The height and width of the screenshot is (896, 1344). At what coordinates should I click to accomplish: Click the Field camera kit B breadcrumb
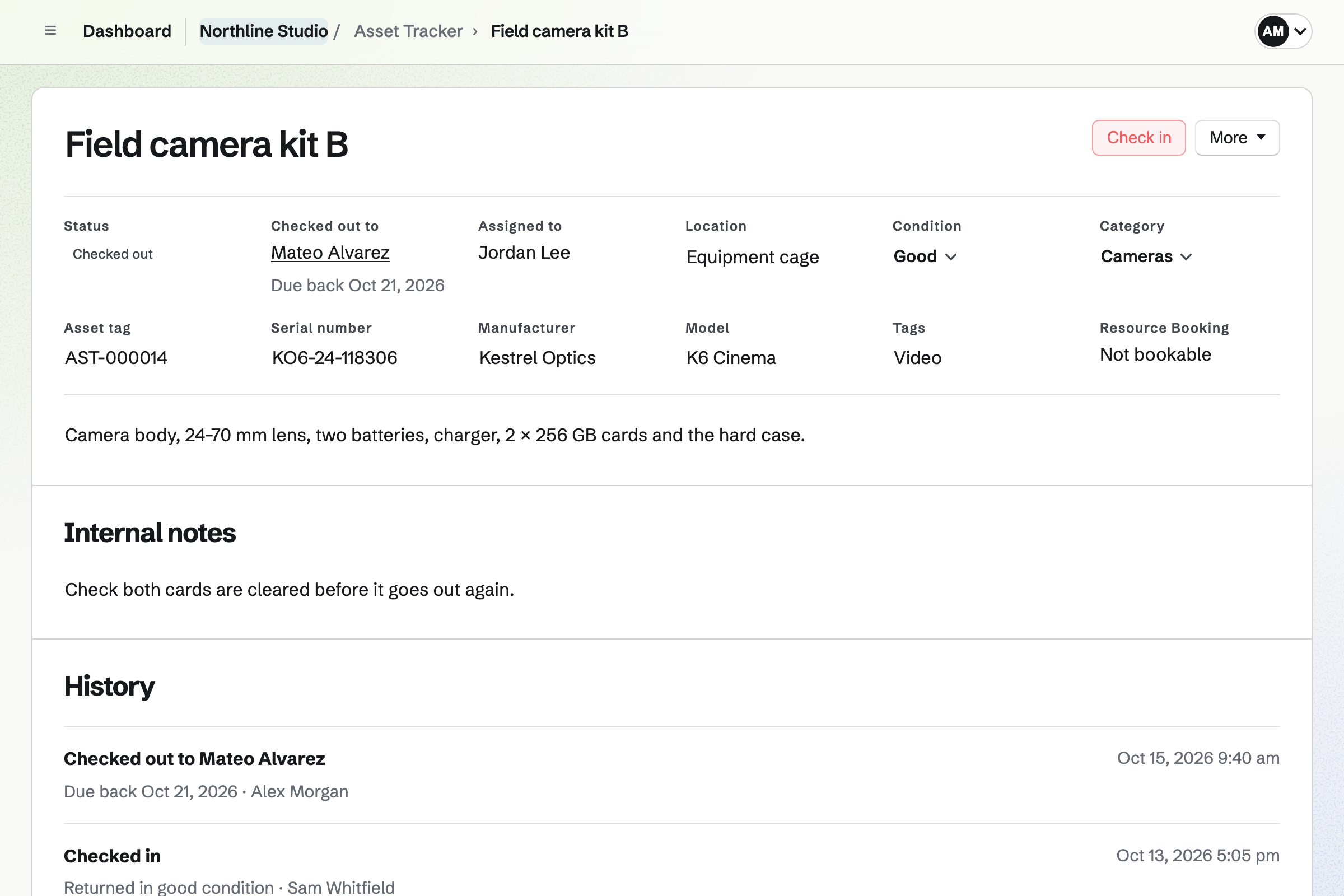click(x=559, y=31)
